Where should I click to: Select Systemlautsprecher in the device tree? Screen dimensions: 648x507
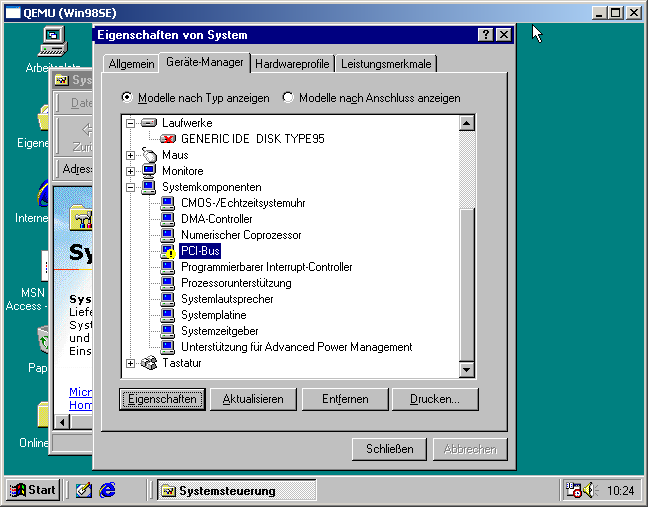(x=227, y=299)
